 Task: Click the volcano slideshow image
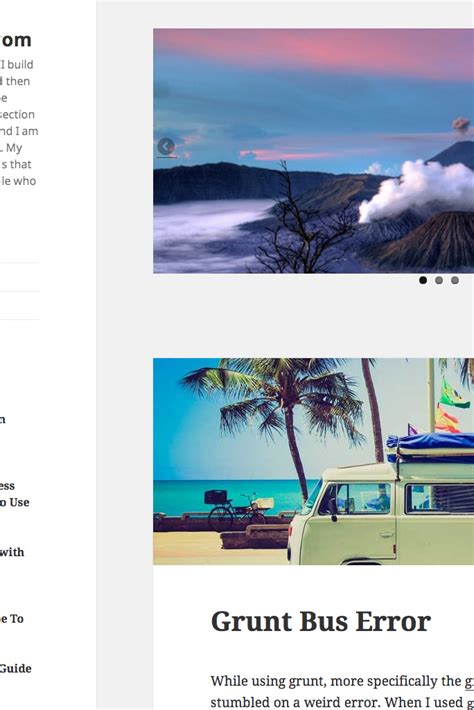(x=313, y=151)
